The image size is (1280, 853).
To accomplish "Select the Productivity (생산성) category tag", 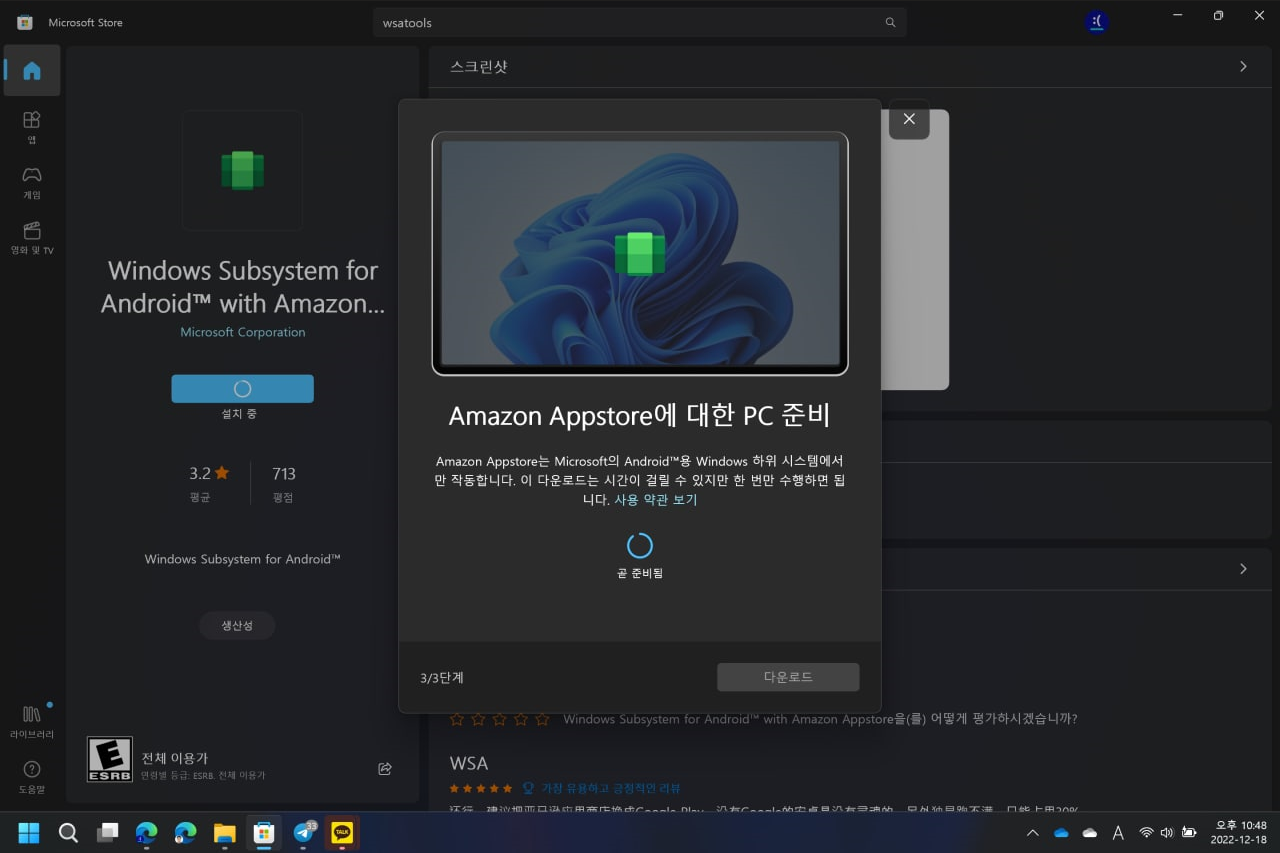I will pos(237,626).
